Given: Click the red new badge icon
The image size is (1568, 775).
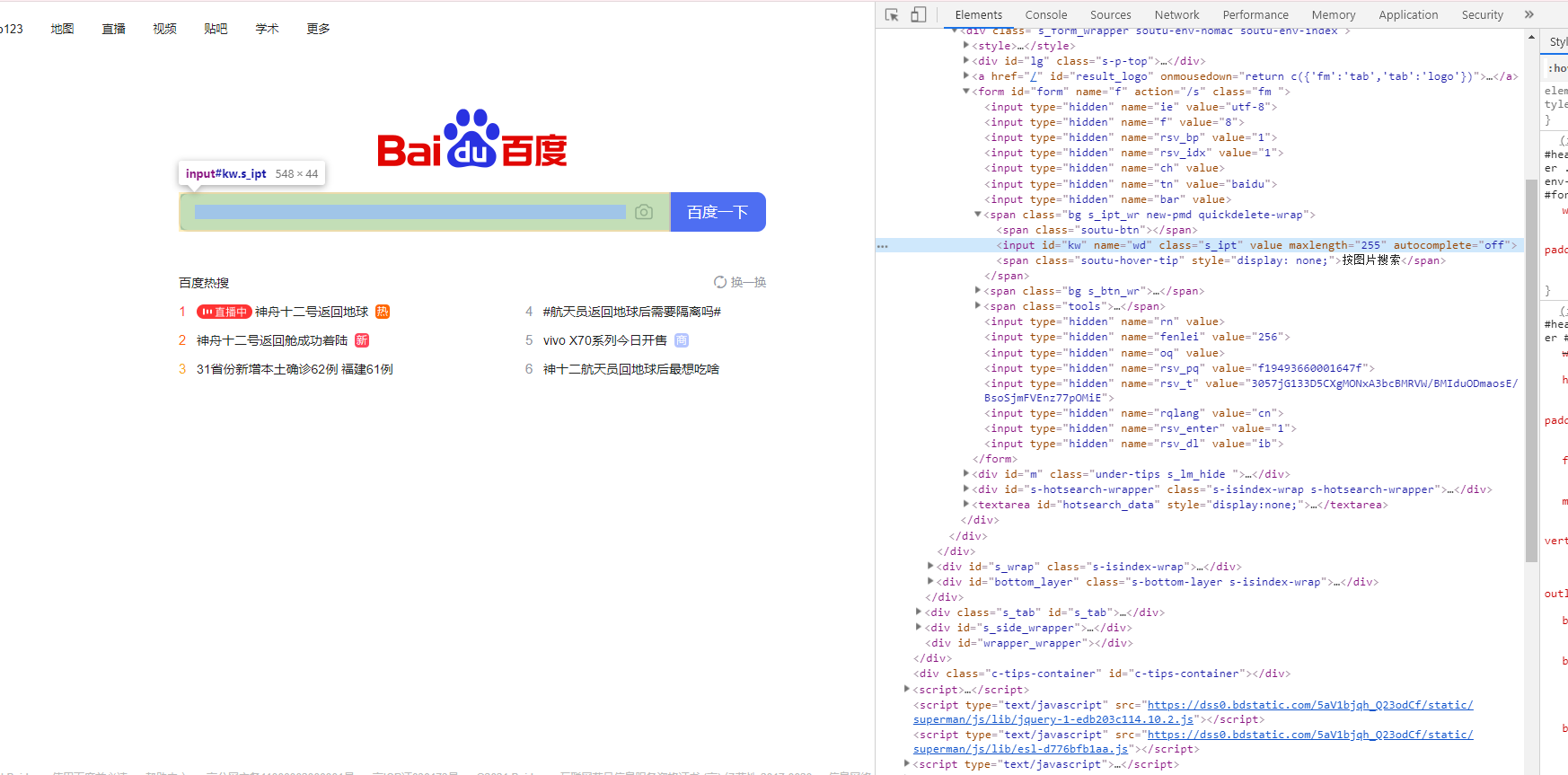Looking at the screenshot, I should (362, 340).
